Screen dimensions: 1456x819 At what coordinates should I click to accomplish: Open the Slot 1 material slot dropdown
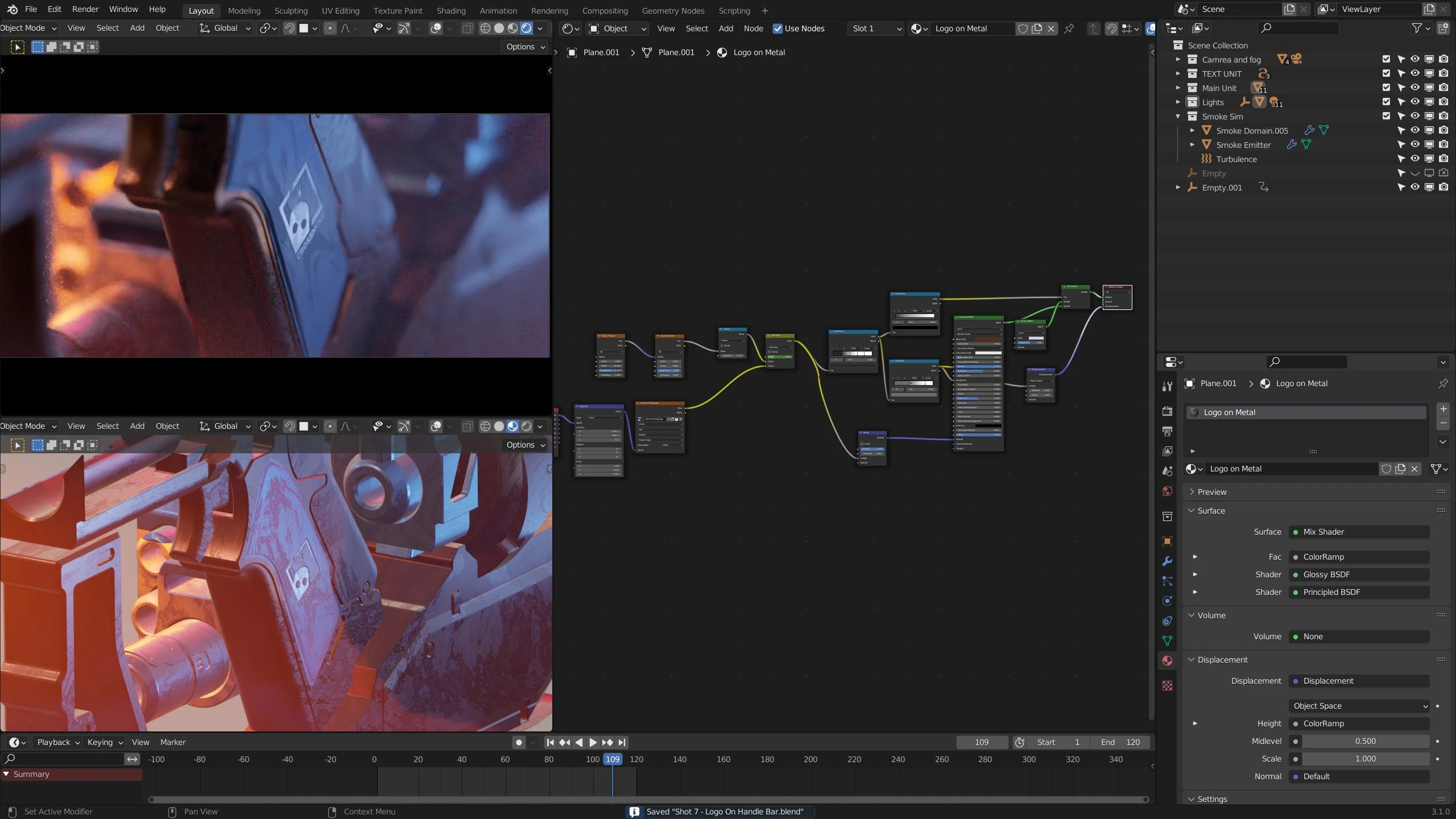(x=875, y=28)
